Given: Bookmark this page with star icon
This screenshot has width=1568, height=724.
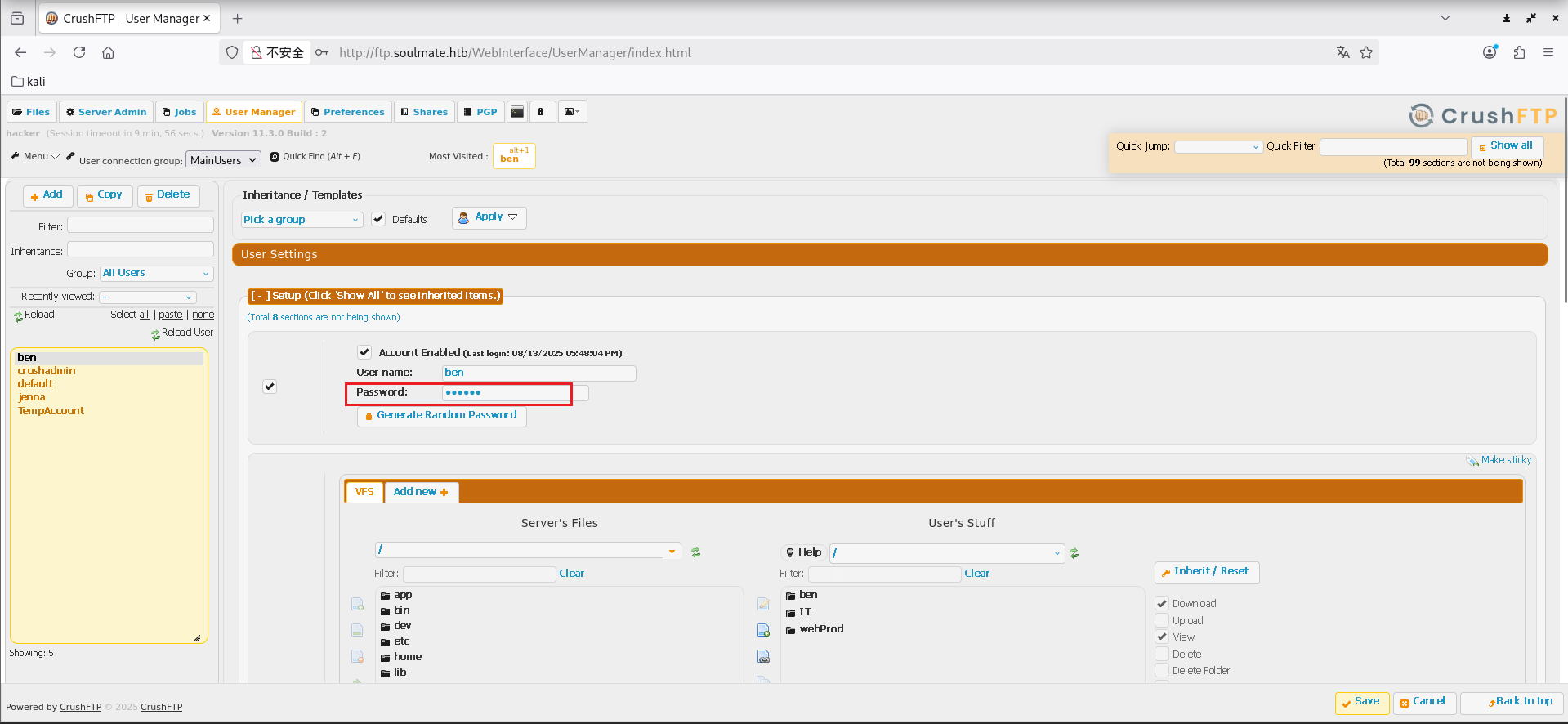Looking at the screenshot, I should click(x=1366, y=52).
